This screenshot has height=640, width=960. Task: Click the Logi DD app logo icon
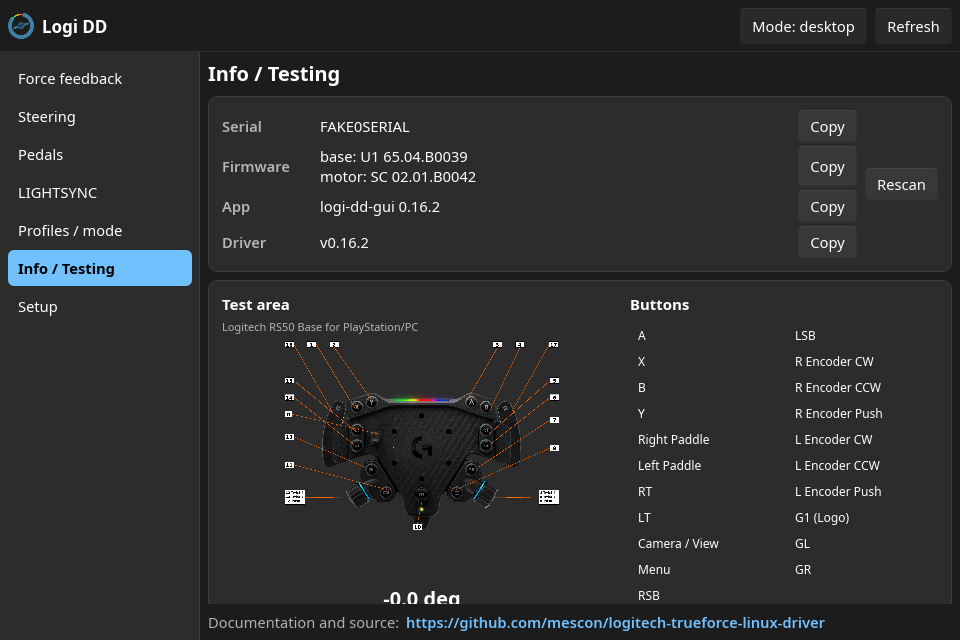point(21,26)
